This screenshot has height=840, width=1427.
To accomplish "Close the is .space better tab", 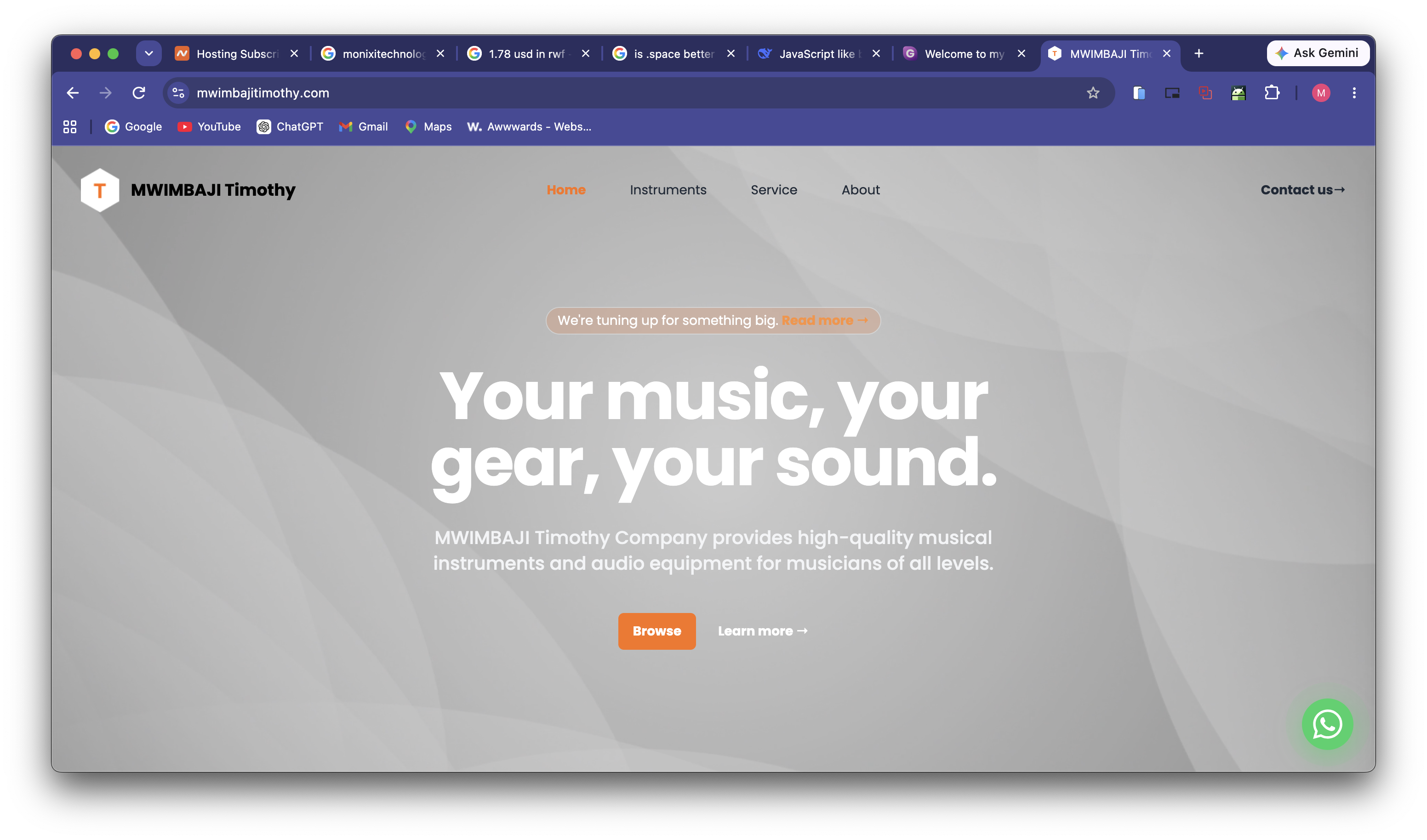I will tap(731, 54).
